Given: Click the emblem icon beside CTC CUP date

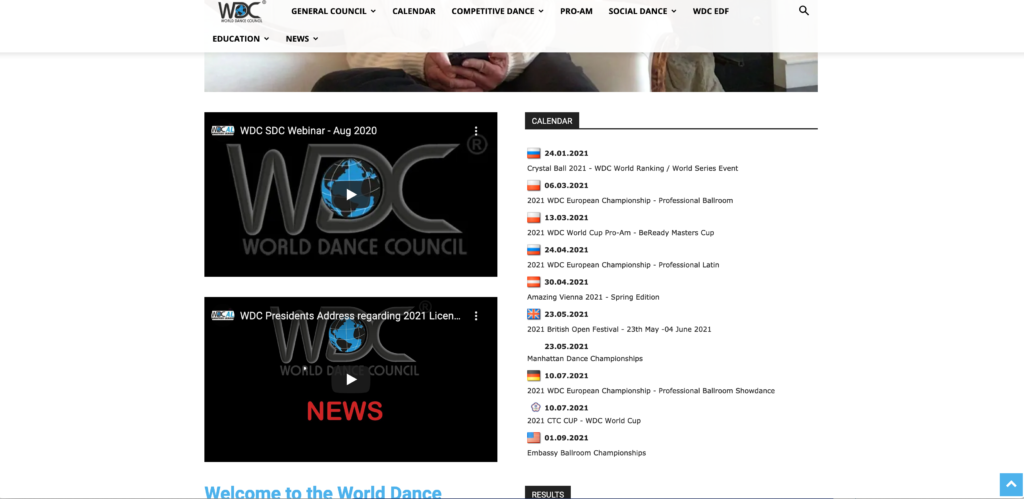Looking at the screenshot, I should [536, 407].
